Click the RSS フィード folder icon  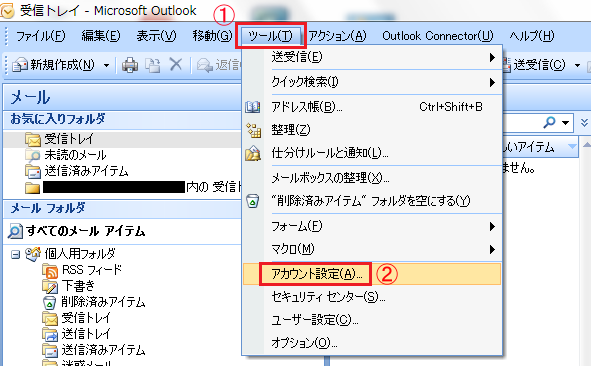pyautogui.click(x=50, y=271)
